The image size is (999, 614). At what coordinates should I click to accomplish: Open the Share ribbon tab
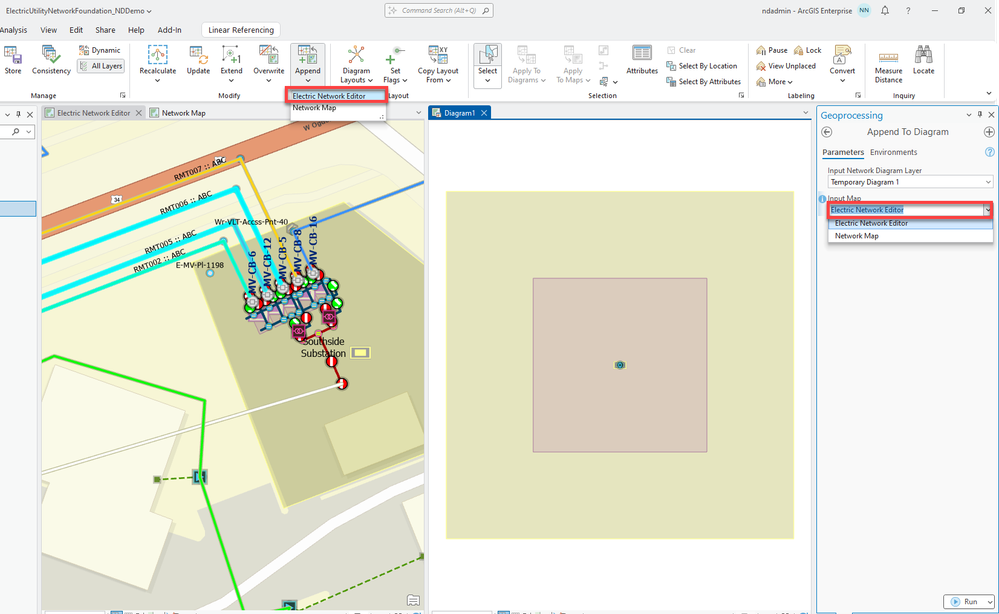click(105, 30)
